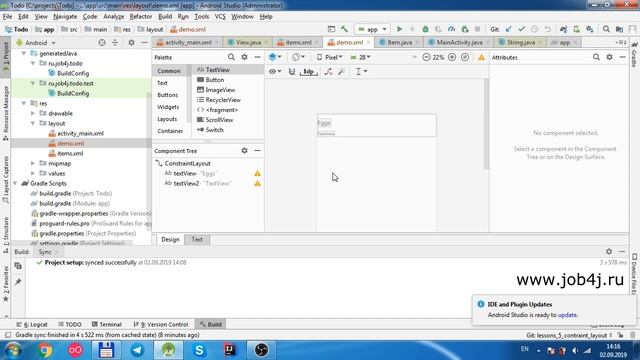
Task: Open Component Tree settings gear
Action: point(244,151)
